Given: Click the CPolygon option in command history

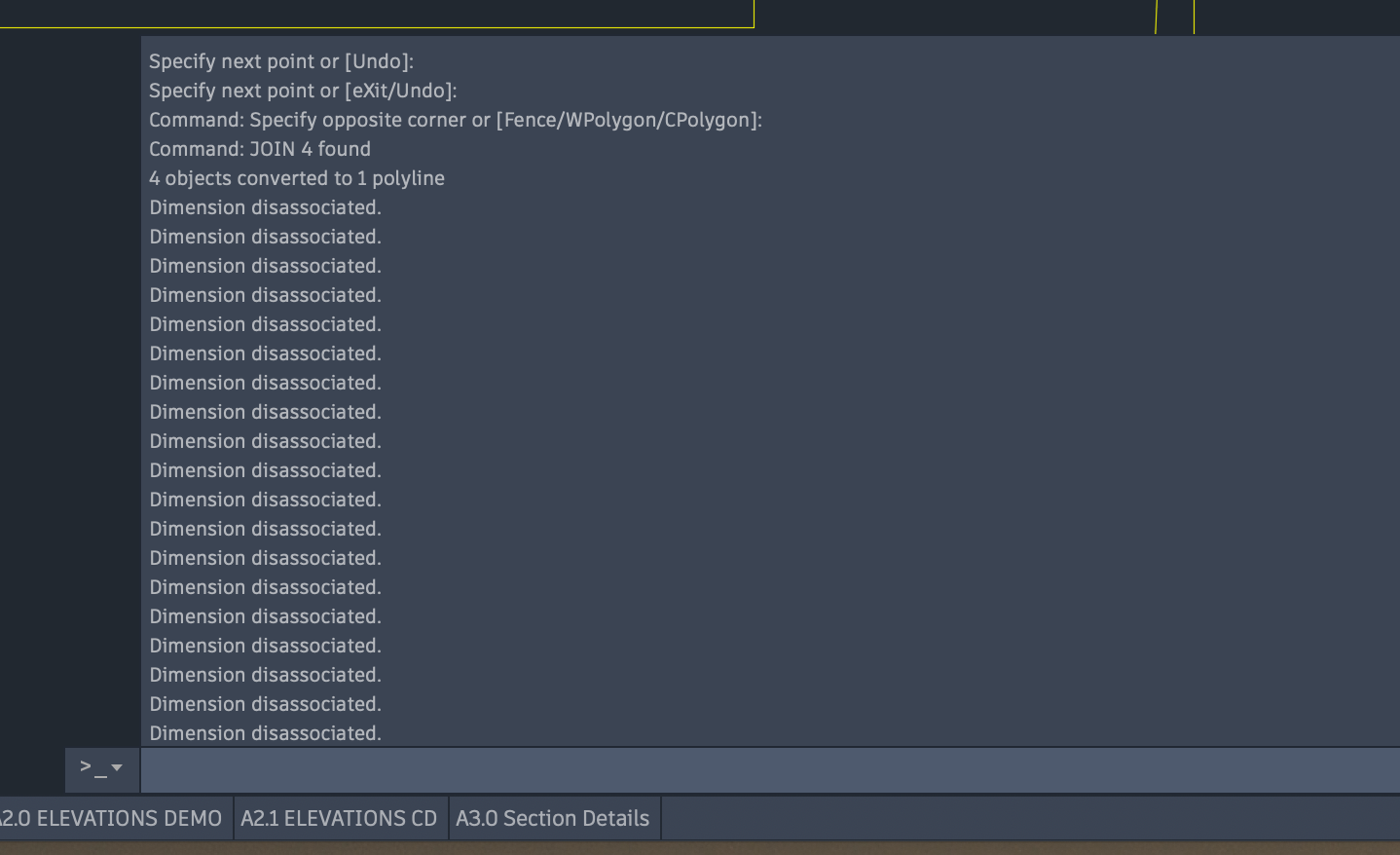Looking at the screenshot, I should coord(708,120).
